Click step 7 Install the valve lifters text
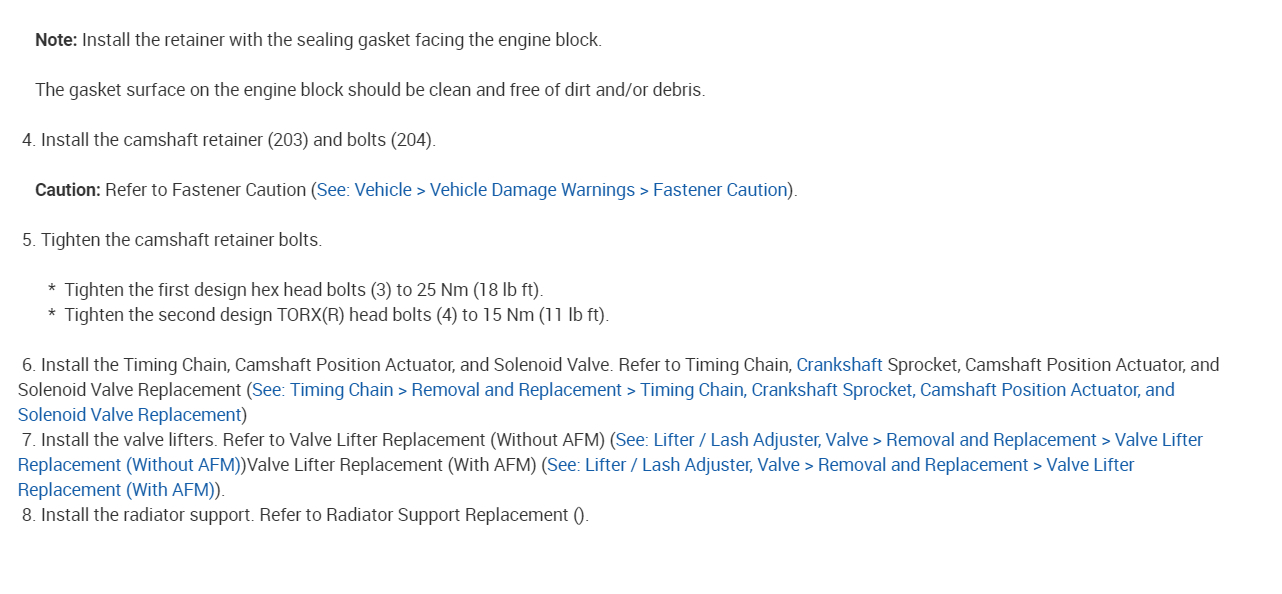1282x594 pixels. point(130,440)
